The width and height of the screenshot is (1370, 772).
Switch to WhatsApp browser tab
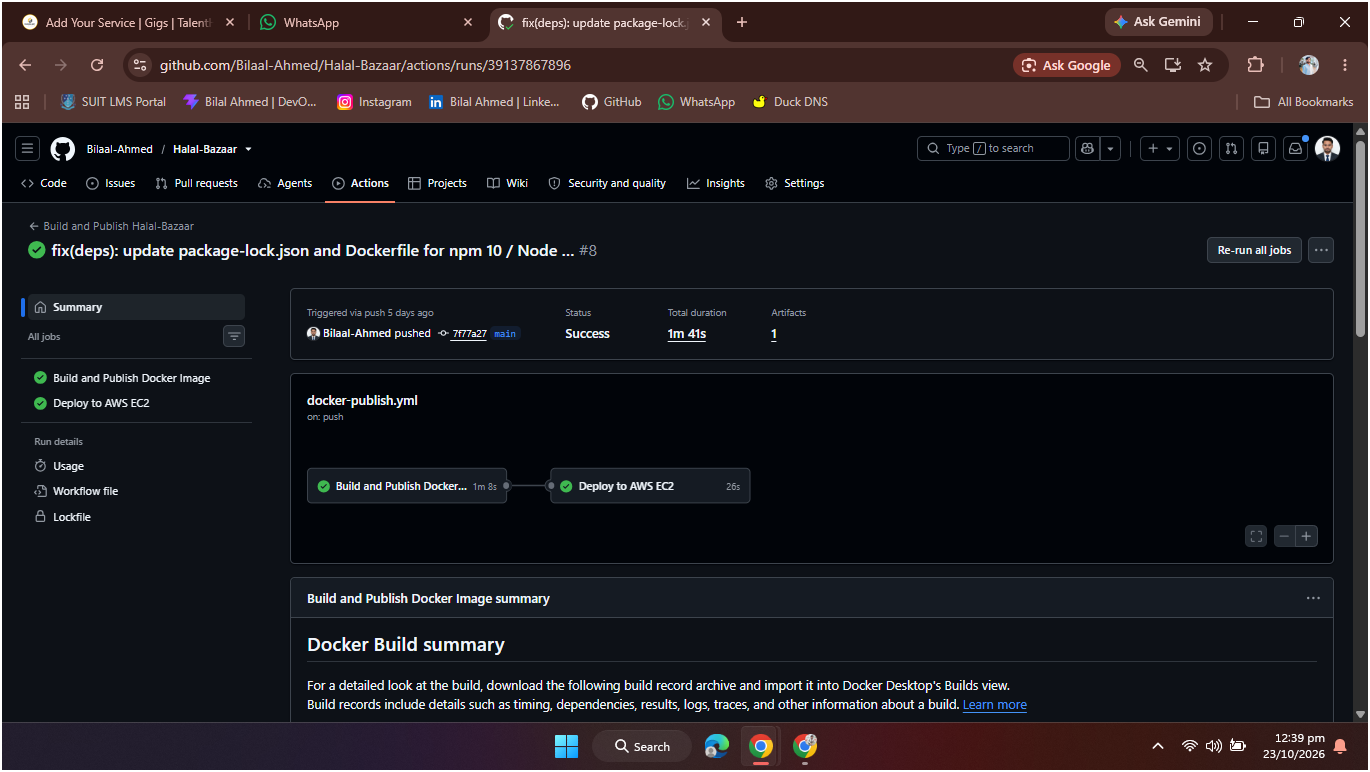tap(366, 22)
